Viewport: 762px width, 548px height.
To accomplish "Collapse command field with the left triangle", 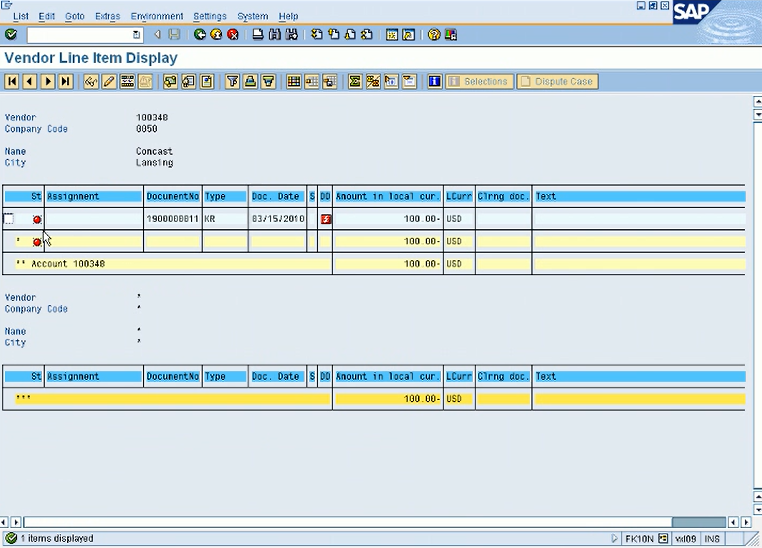I will point(157,34).
